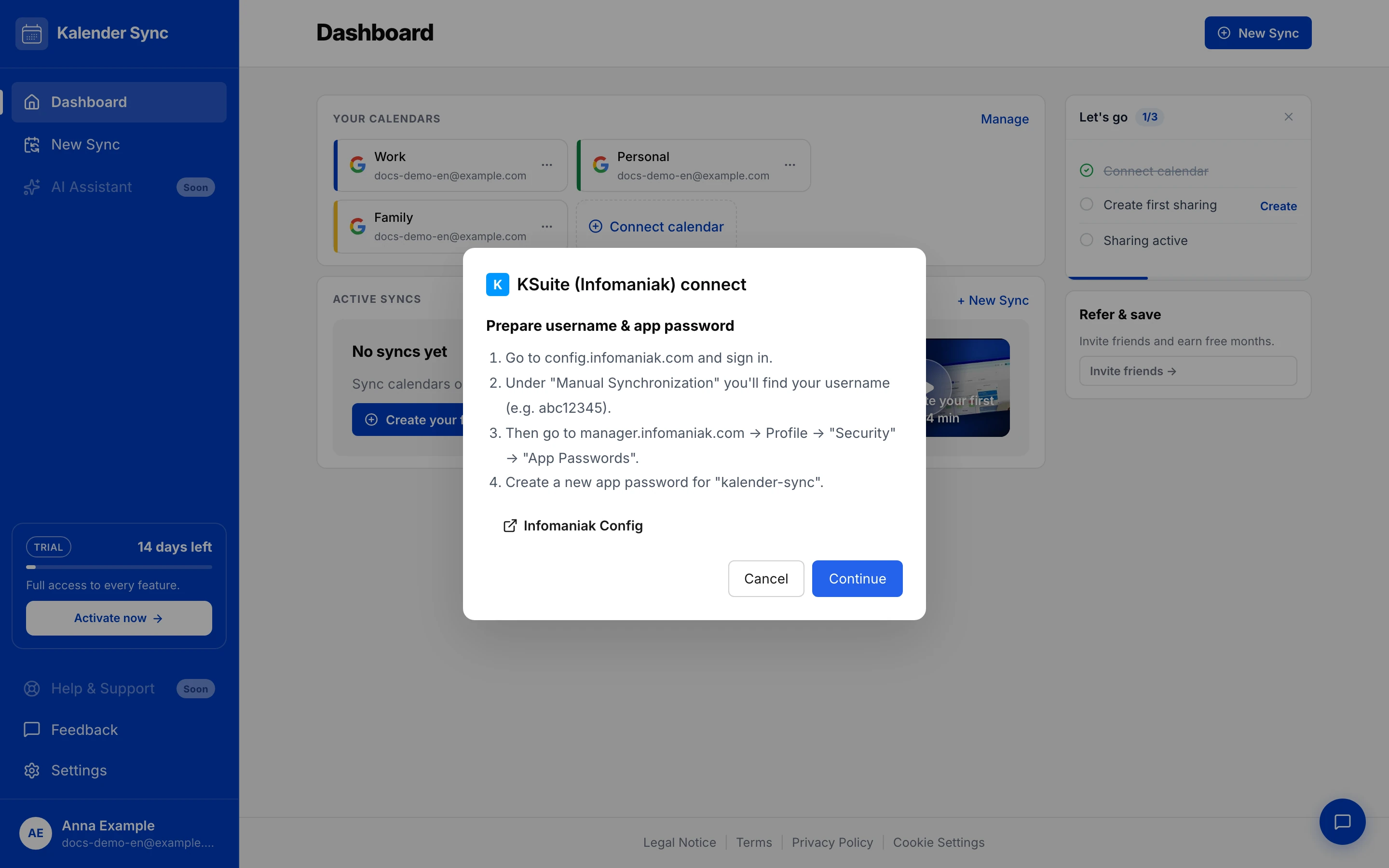
Task: Toggle the Create first sharing circle
Action: 1087,204
